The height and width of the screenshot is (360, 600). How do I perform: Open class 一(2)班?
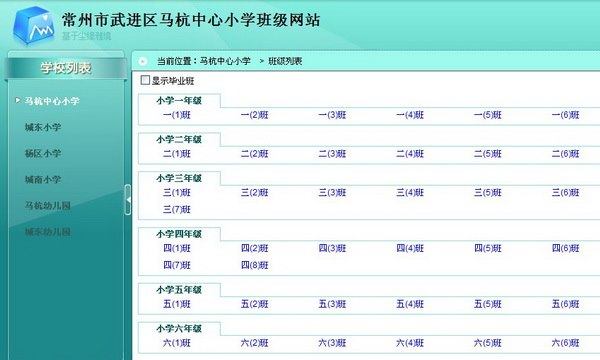click(254, 115)
